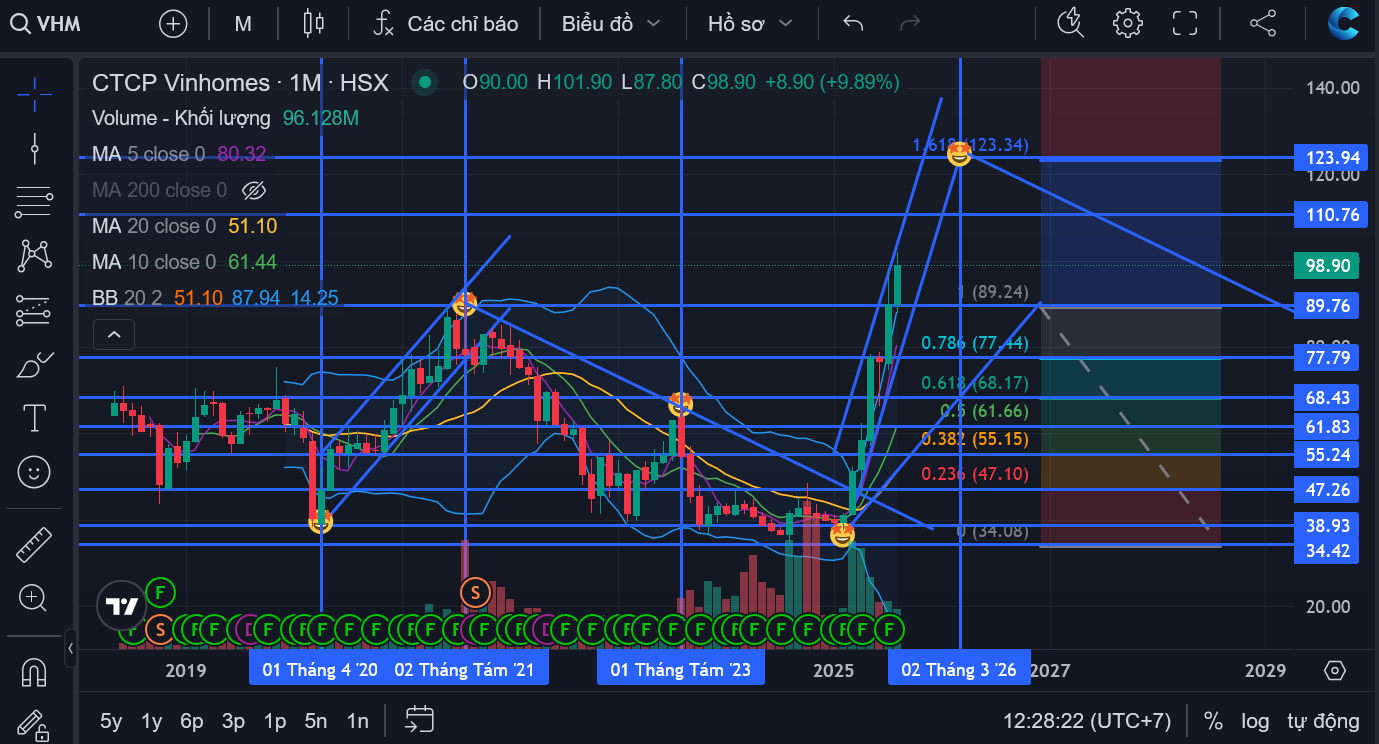
Task: Open the forecasting and measurement tools
Action: click(x=35, y=311)
